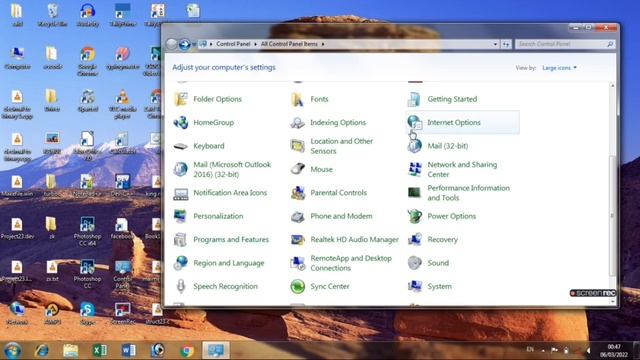The width and height of the screenshot is (640, 360).
Task: Expand the arrow after Control Panel breadcrumb
Action: pos(256,44)
